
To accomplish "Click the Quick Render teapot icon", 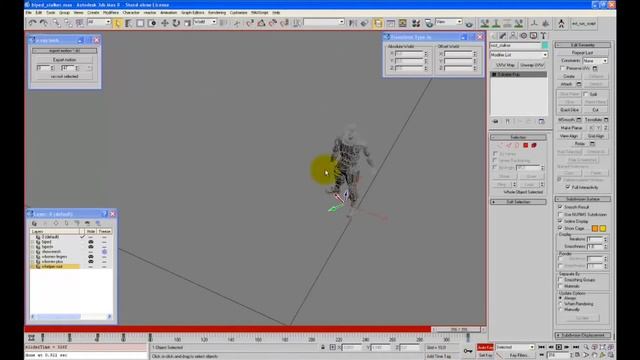I will (x=469, y=24).
